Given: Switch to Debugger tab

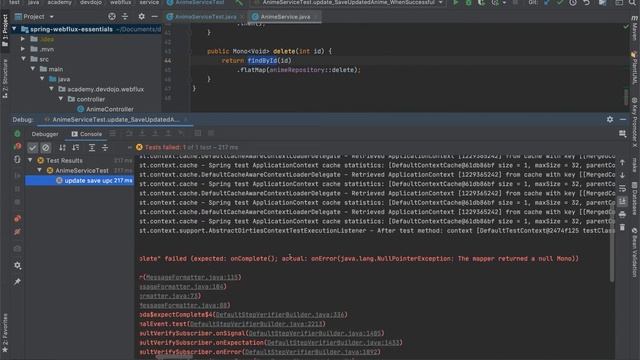Looking at the screenshot, I should coord(45,134).
